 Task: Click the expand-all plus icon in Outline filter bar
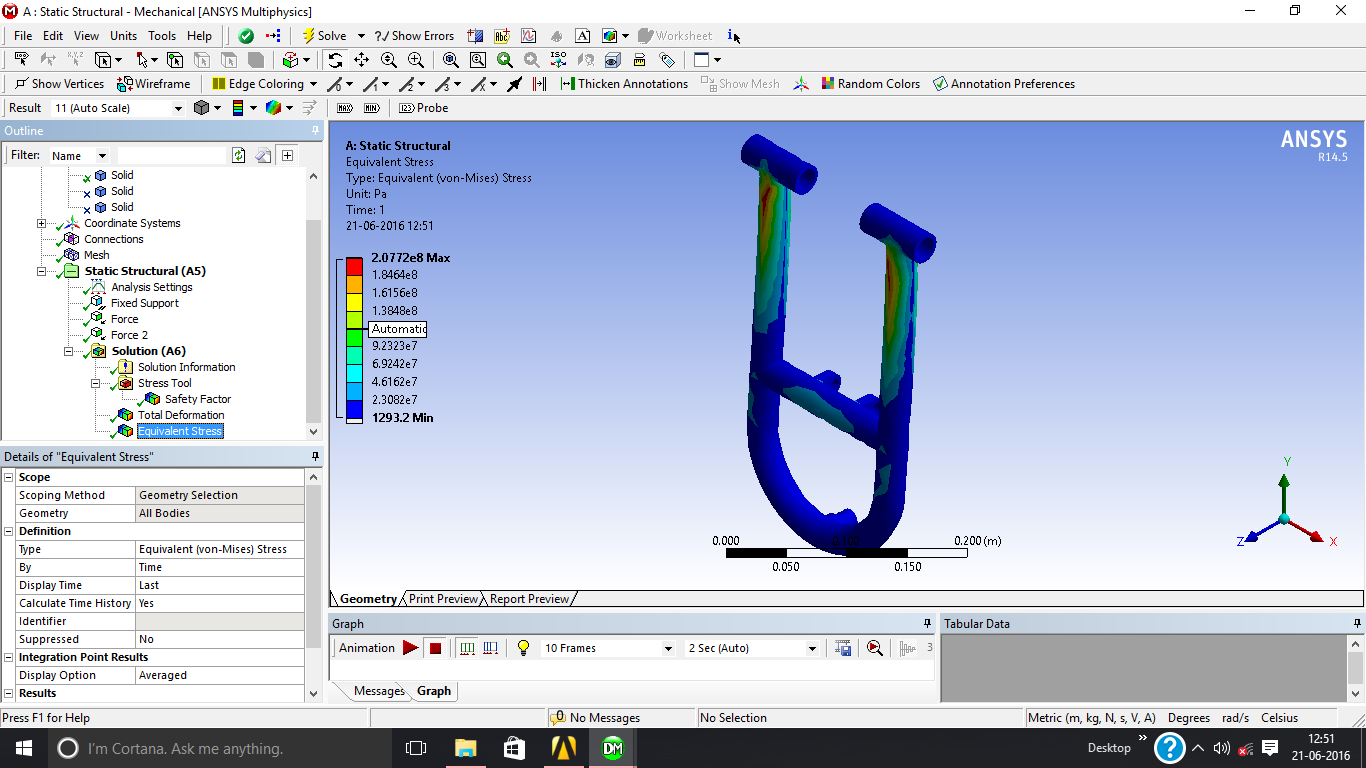click(288, 155)
